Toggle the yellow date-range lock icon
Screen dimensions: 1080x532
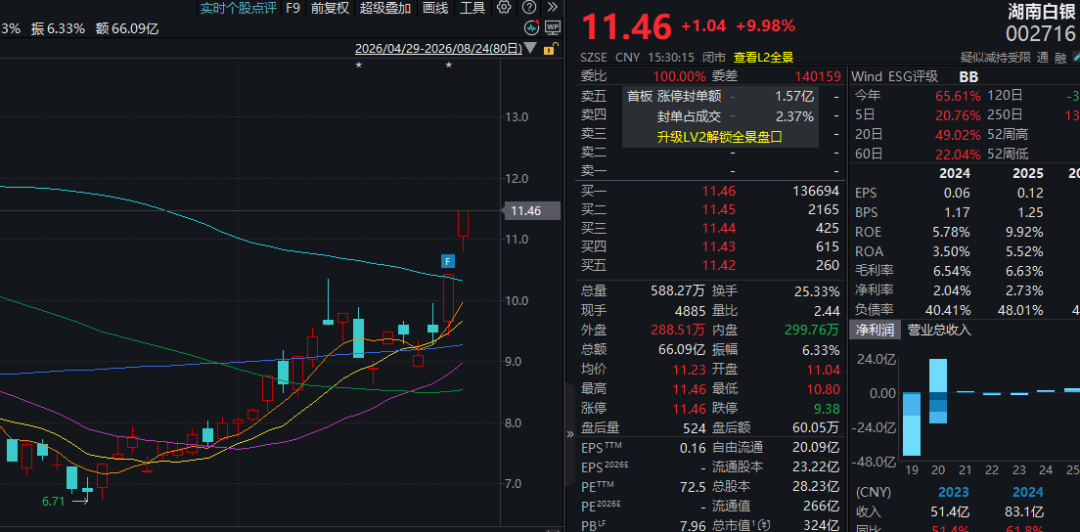coord(550,49)
